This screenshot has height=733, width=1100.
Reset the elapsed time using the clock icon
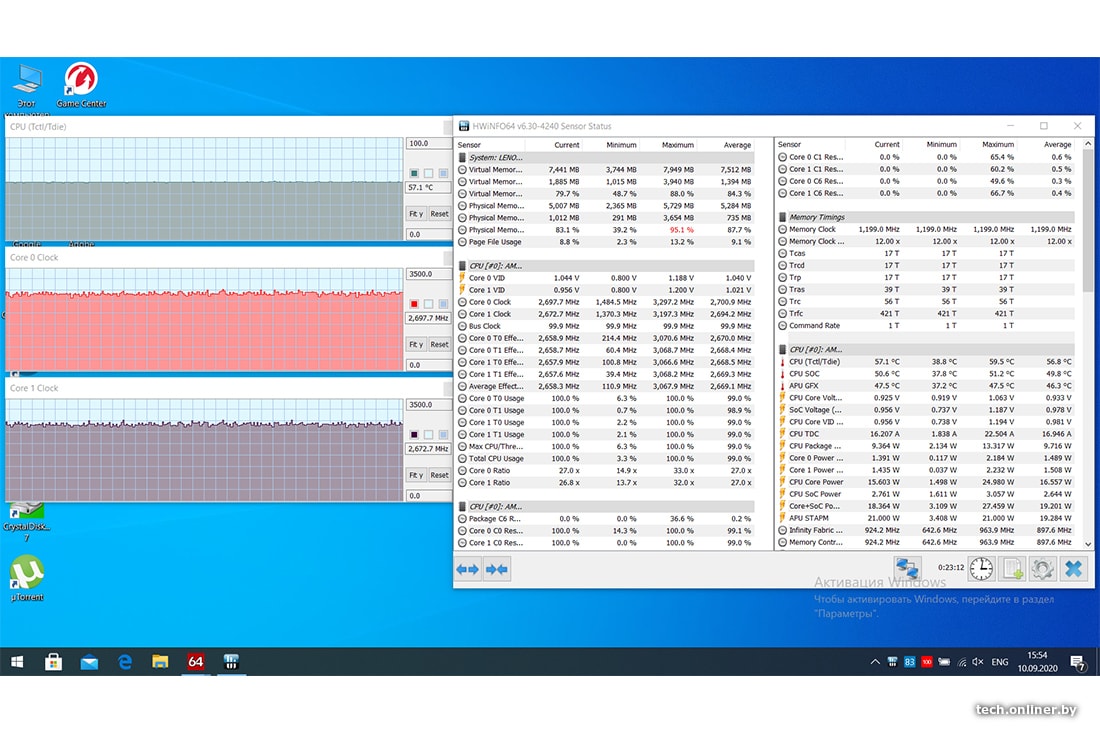[x=981, y=569]
